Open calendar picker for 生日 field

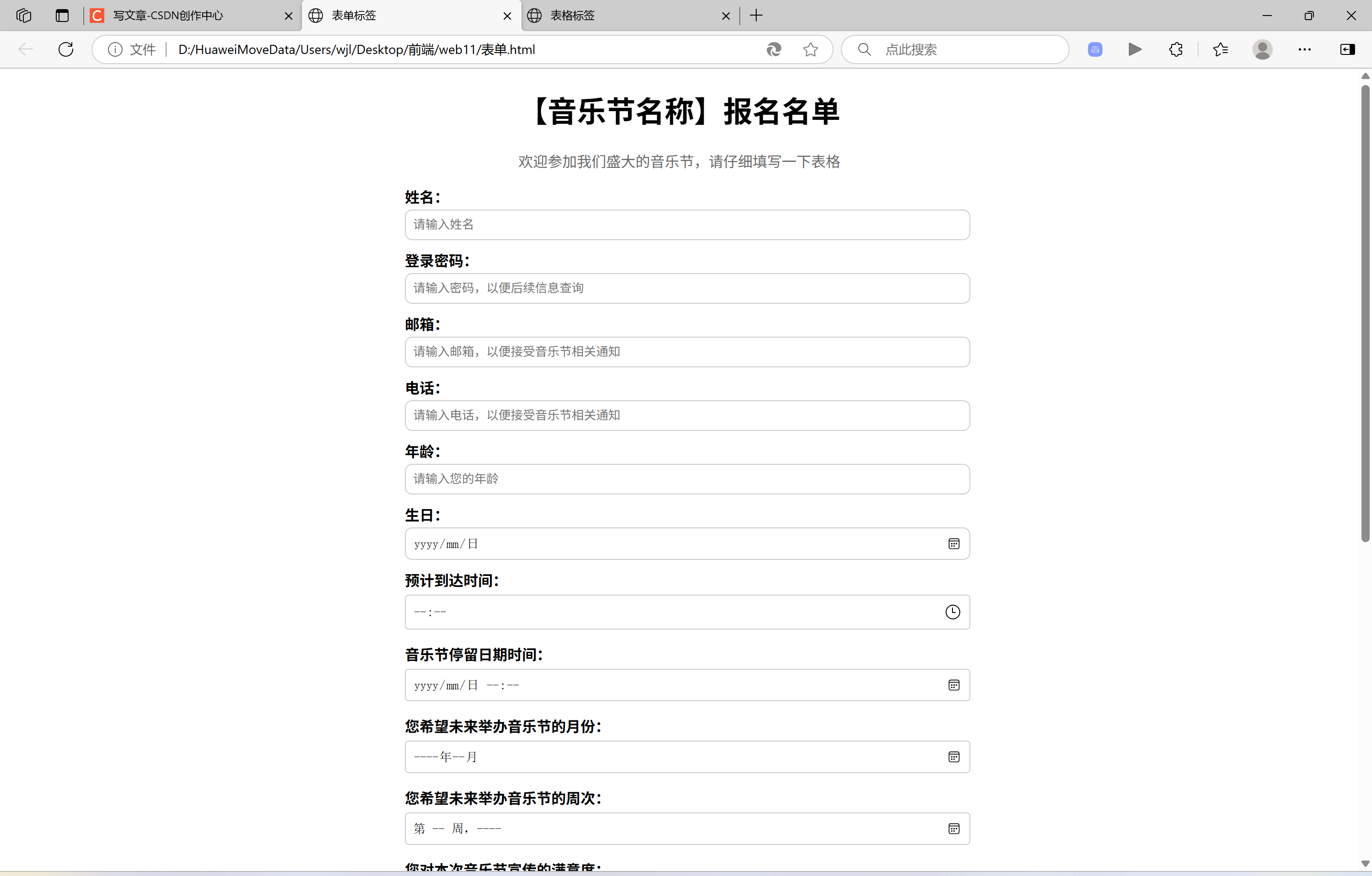pos(953,544)
